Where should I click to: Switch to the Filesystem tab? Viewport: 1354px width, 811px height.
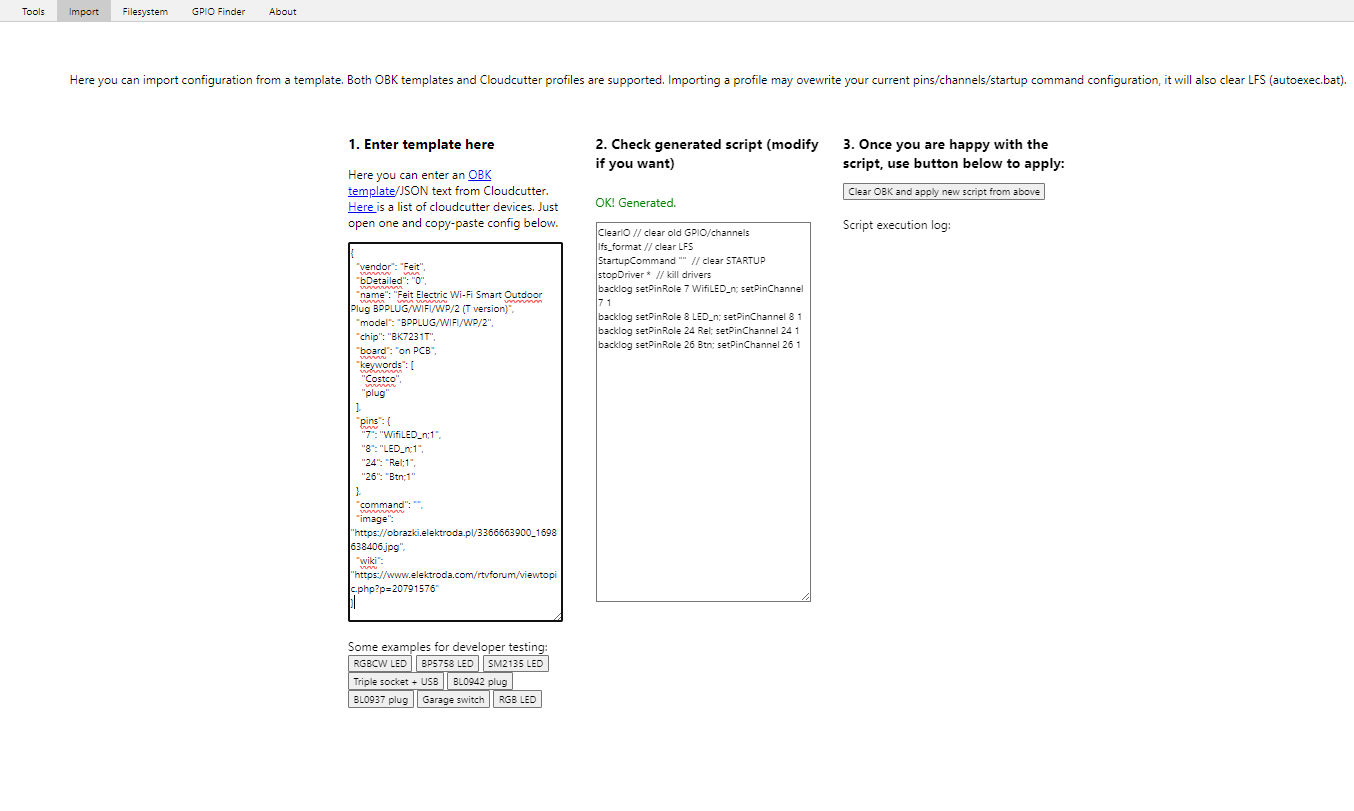[145, 12]
